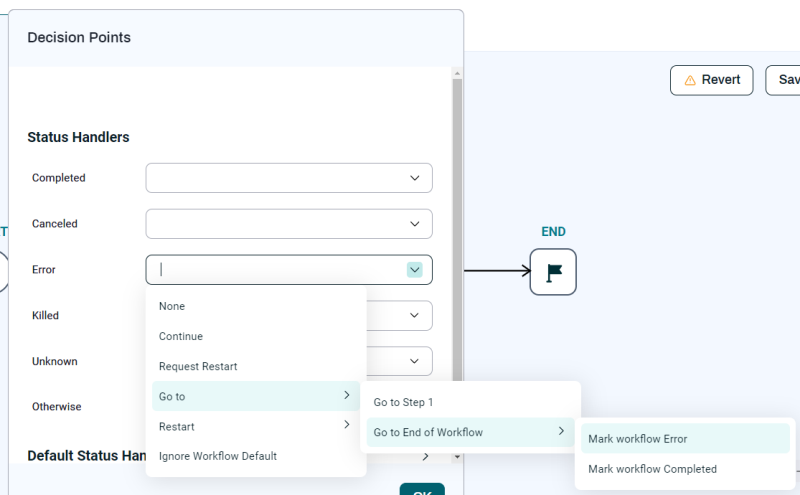
Task: Pick Ignore Workflow Default option
Action: click(x=218, y=456)
